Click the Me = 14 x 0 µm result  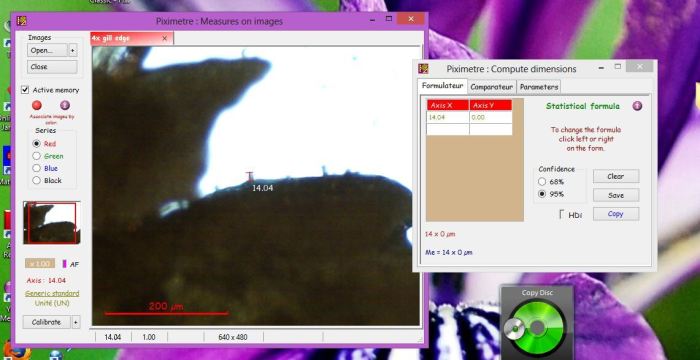click(449, 252)
